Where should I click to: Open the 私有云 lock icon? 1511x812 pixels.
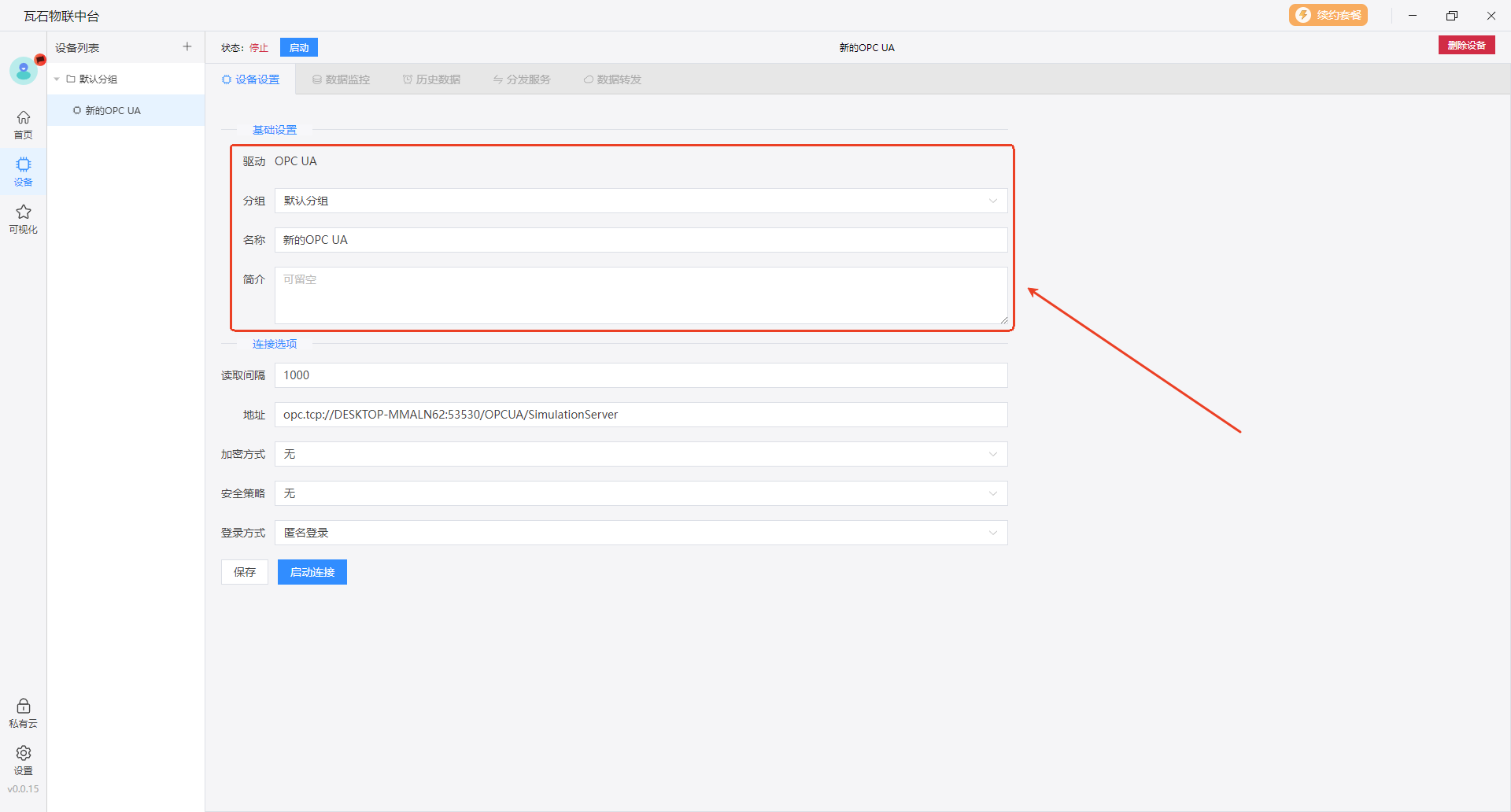(24, 713)
